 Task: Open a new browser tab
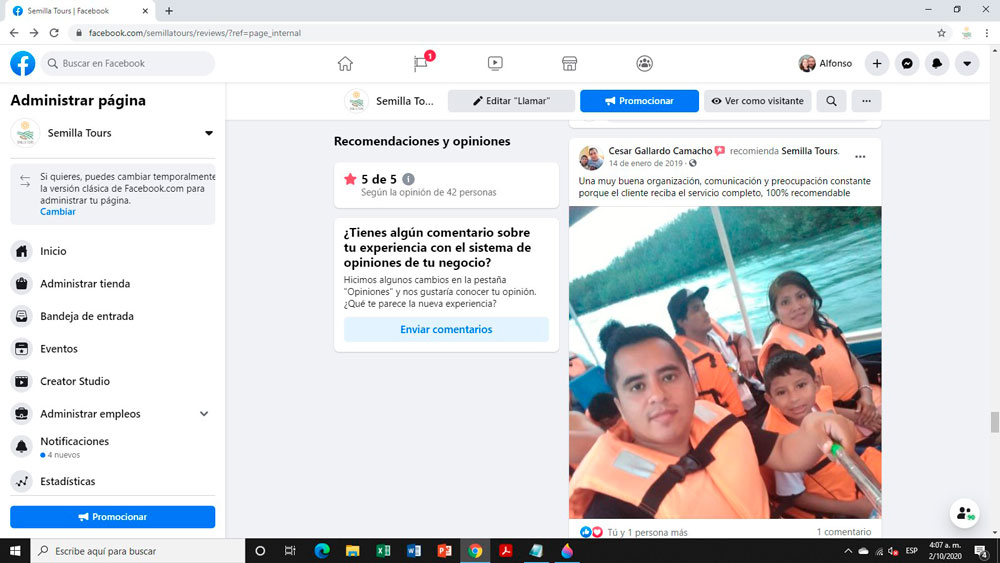tap(169, 11)
